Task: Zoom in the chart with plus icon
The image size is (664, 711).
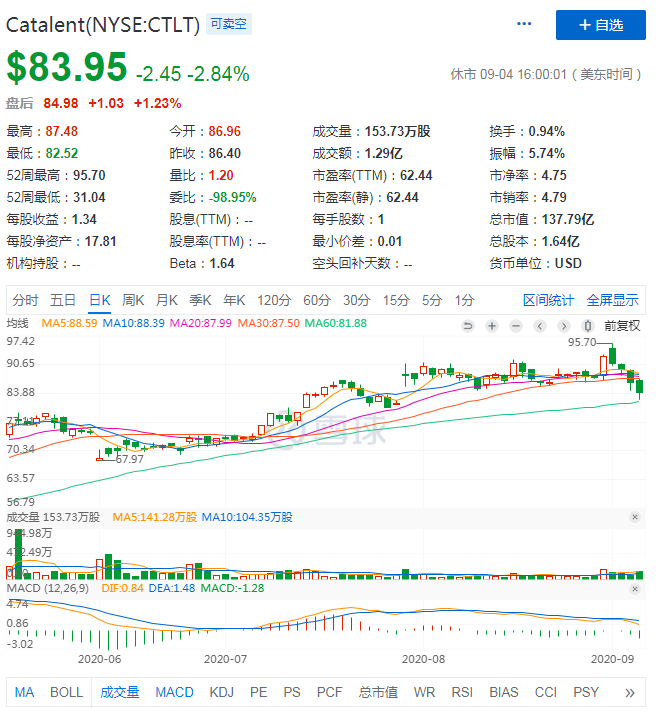Action: coord(492,326)
